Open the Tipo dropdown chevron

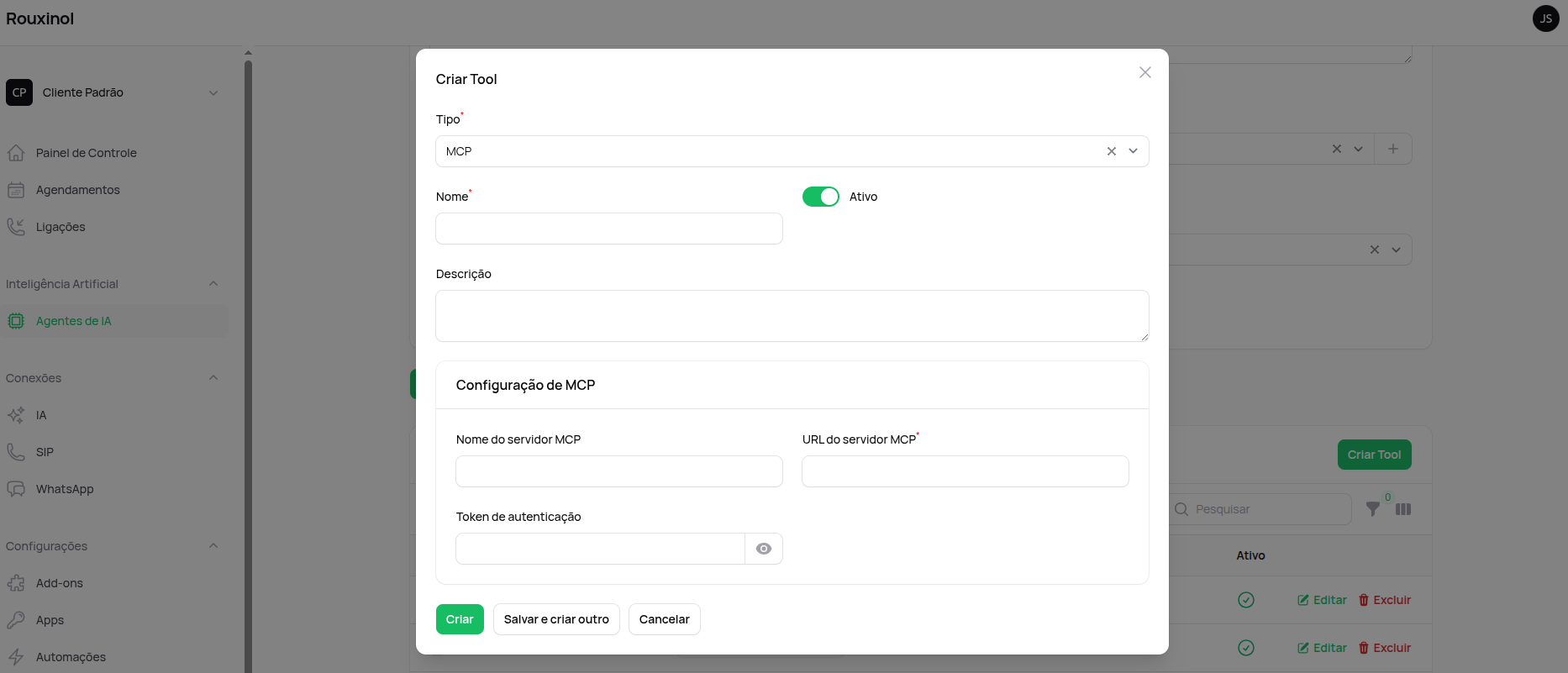[1134, 151]
